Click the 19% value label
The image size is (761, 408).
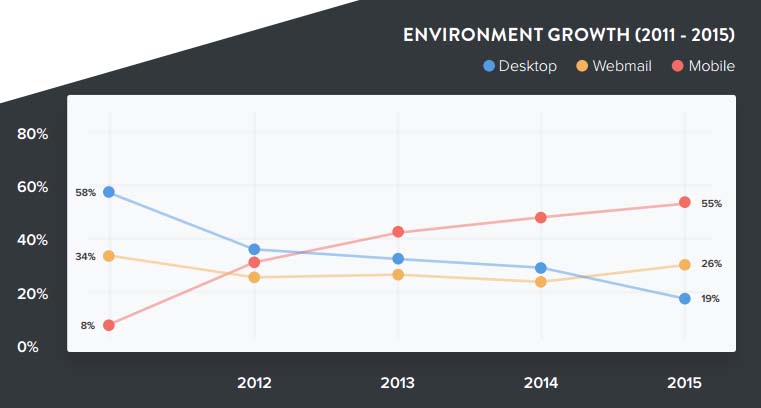pos(710,299)
